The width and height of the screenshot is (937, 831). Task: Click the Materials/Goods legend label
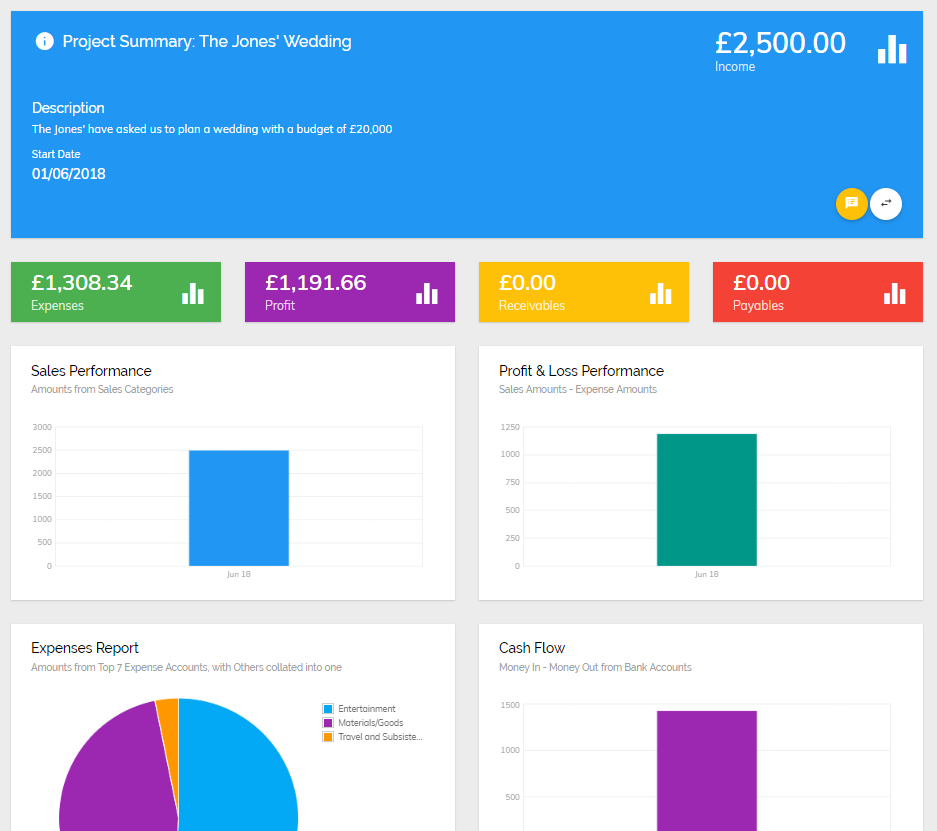(x=370, y=723)
